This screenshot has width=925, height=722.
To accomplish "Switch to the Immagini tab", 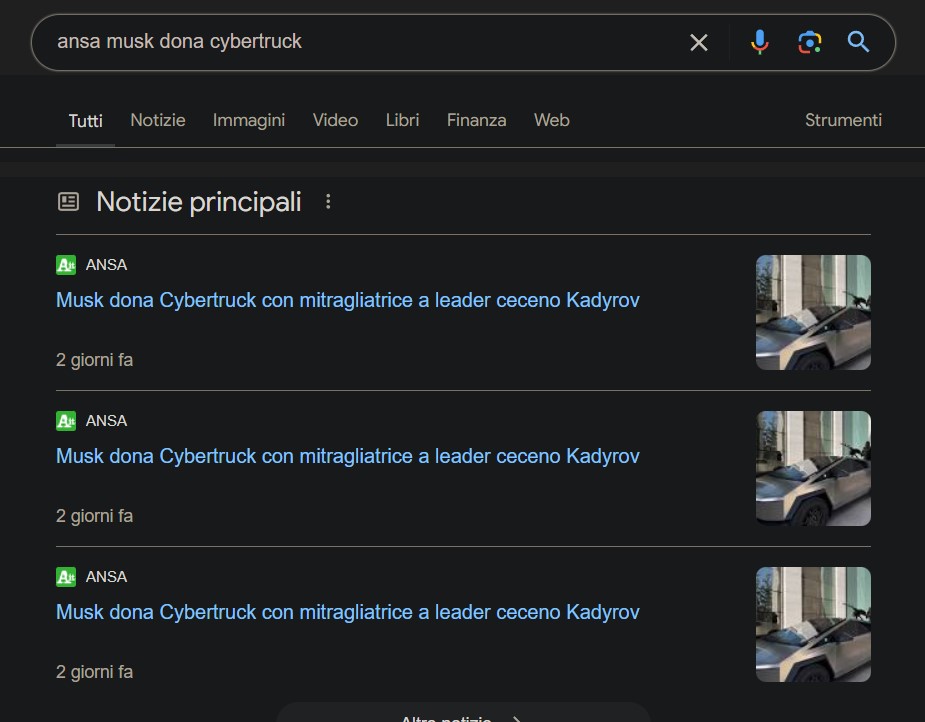I will pos(248,120).
